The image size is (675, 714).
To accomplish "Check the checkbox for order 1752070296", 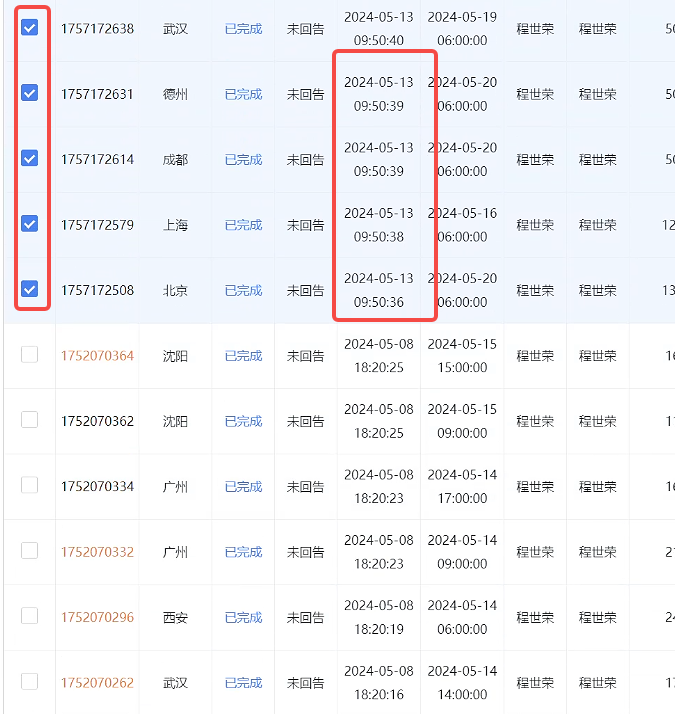I will 30,616.
